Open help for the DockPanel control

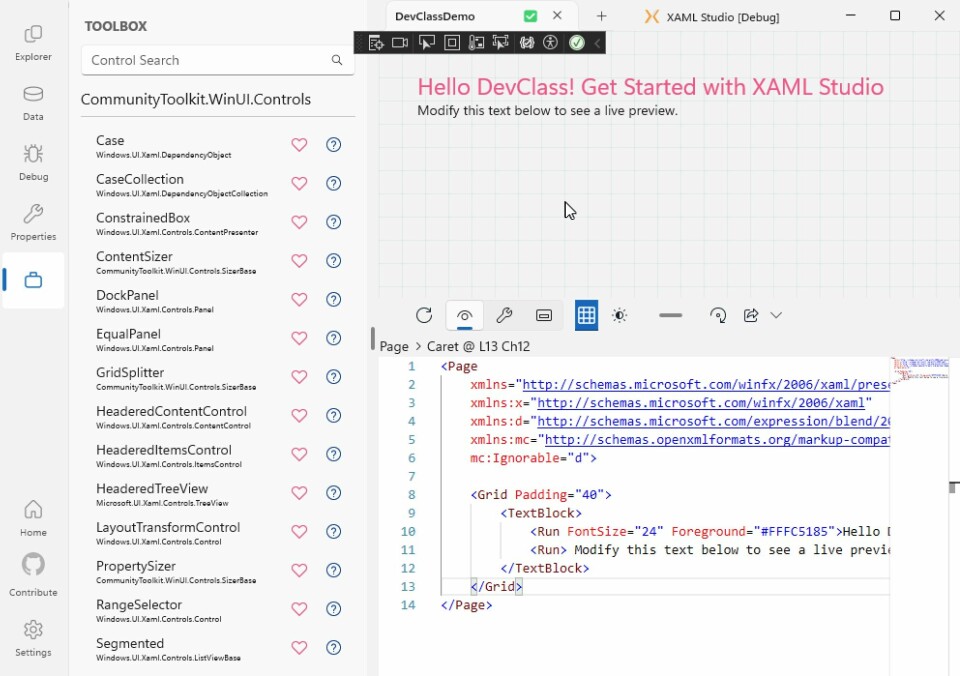[333, 299]
